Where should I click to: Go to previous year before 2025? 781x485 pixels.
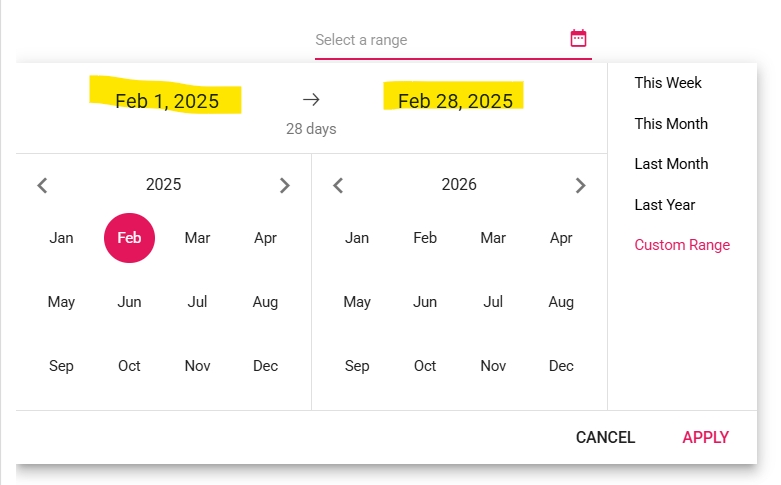(x=42, y=185)
